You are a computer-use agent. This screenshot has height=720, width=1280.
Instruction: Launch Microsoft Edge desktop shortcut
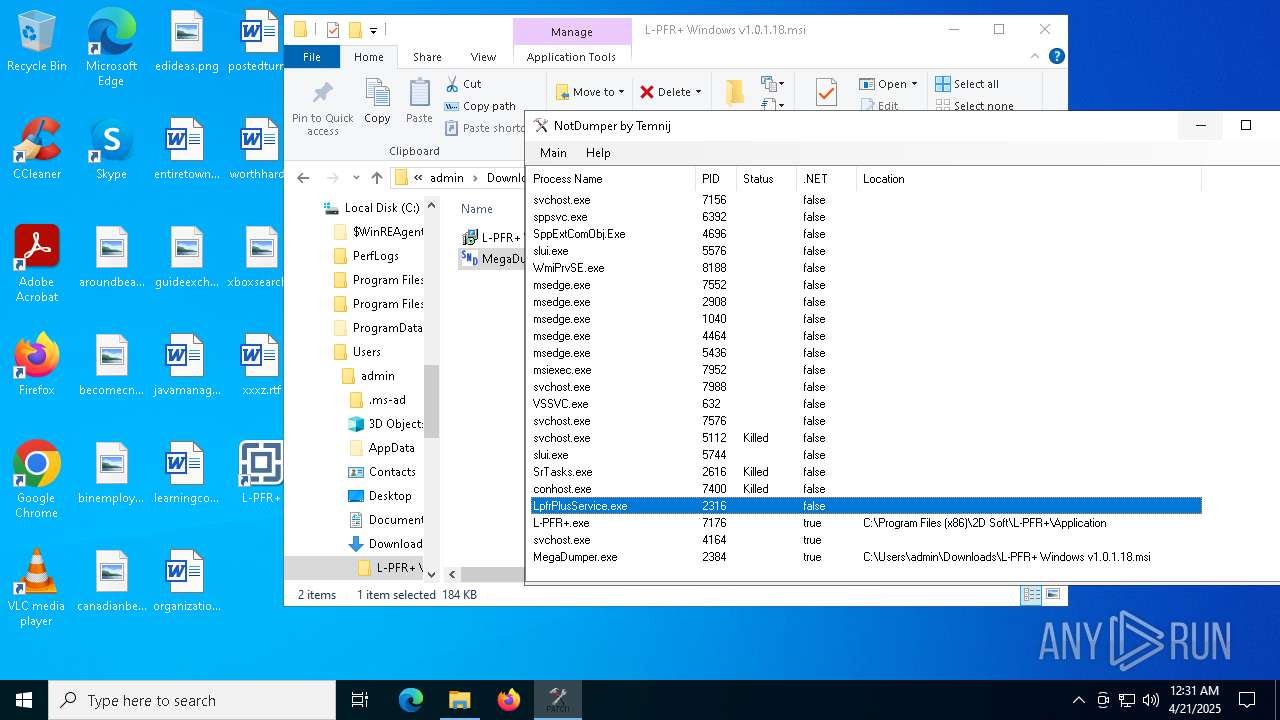pos(111,48)
